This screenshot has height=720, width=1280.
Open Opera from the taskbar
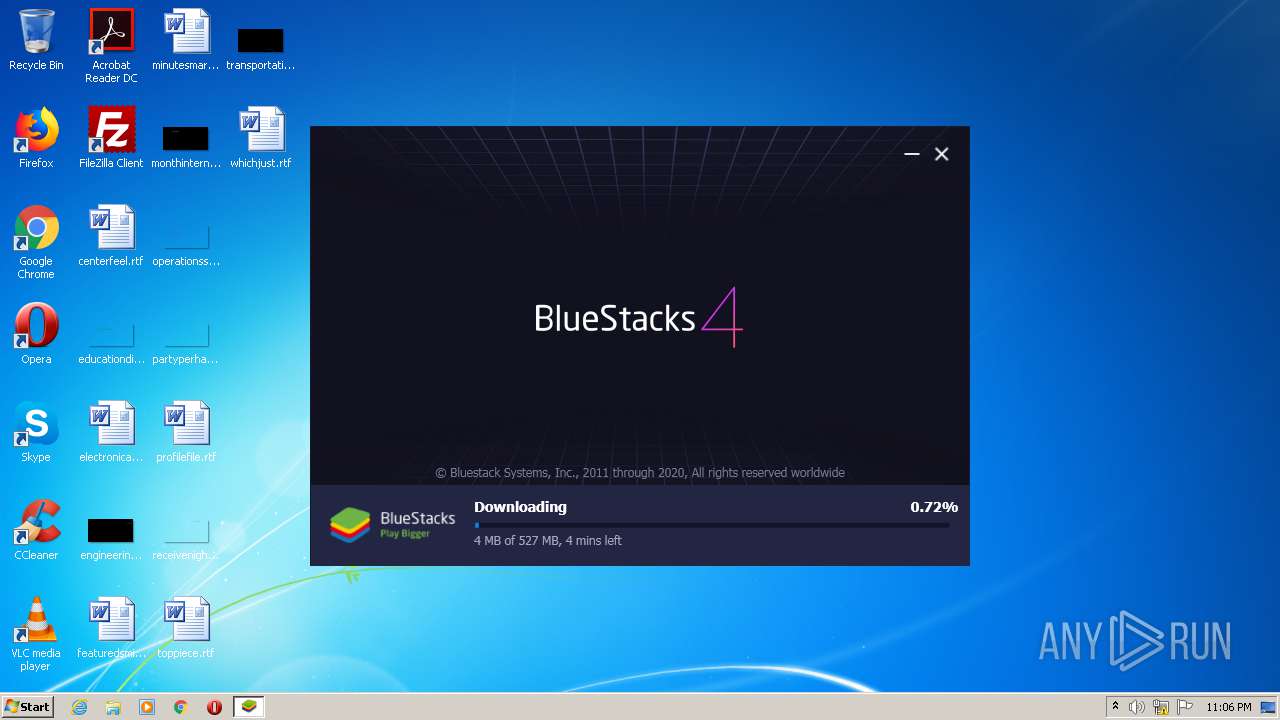pos(214,707)
